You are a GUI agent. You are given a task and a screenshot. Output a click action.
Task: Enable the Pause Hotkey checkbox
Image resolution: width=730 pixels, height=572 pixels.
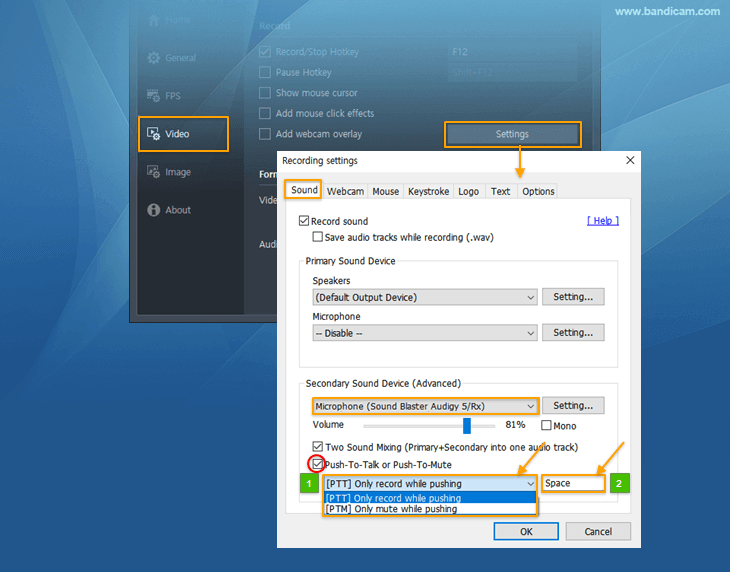(265, 72)
